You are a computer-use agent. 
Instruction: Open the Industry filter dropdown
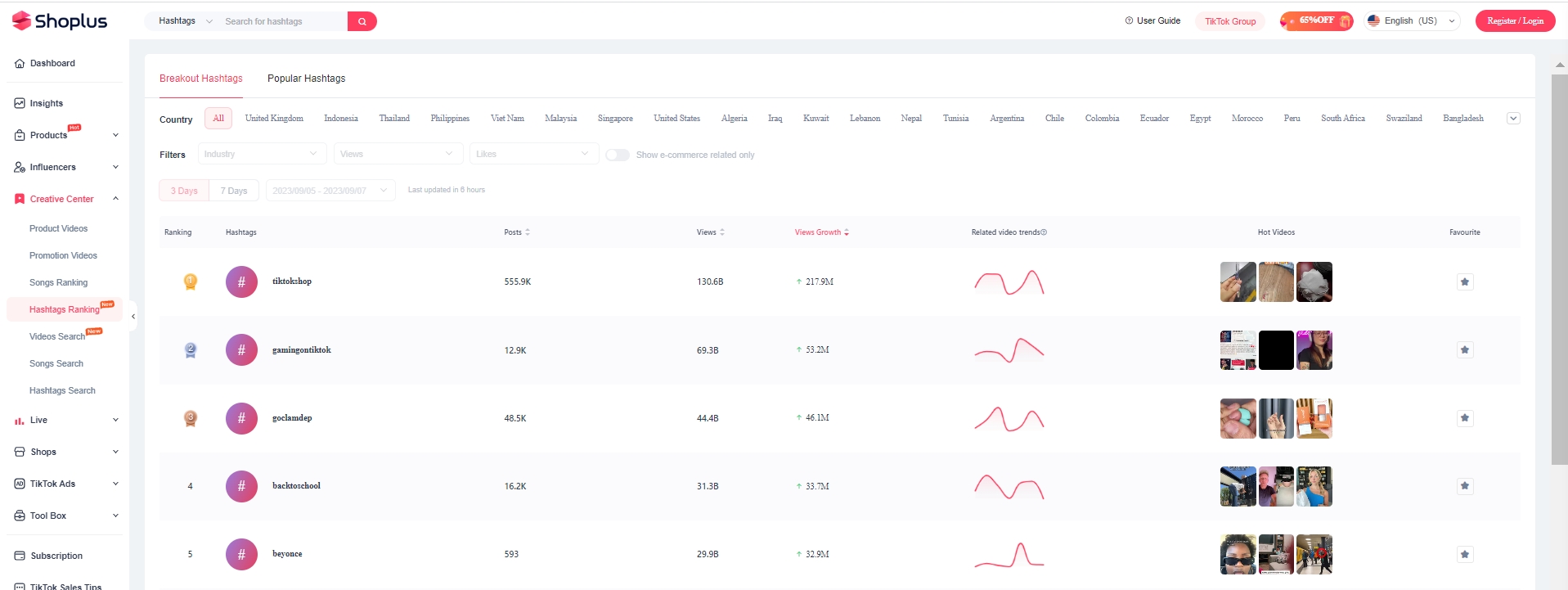(262, 154)
